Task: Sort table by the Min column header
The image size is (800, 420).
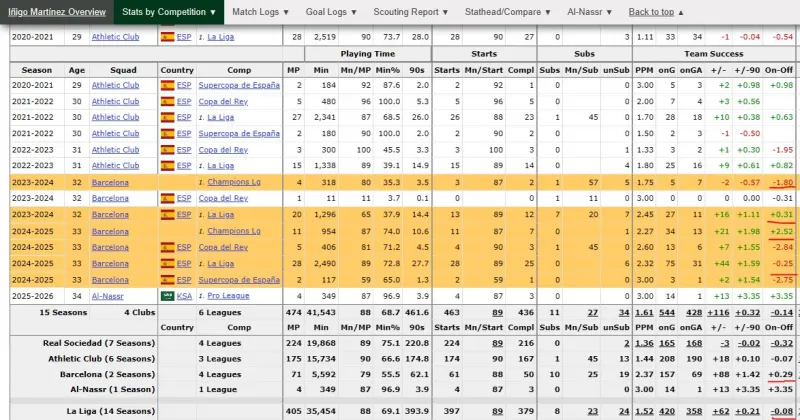Action: coord(320,70)
